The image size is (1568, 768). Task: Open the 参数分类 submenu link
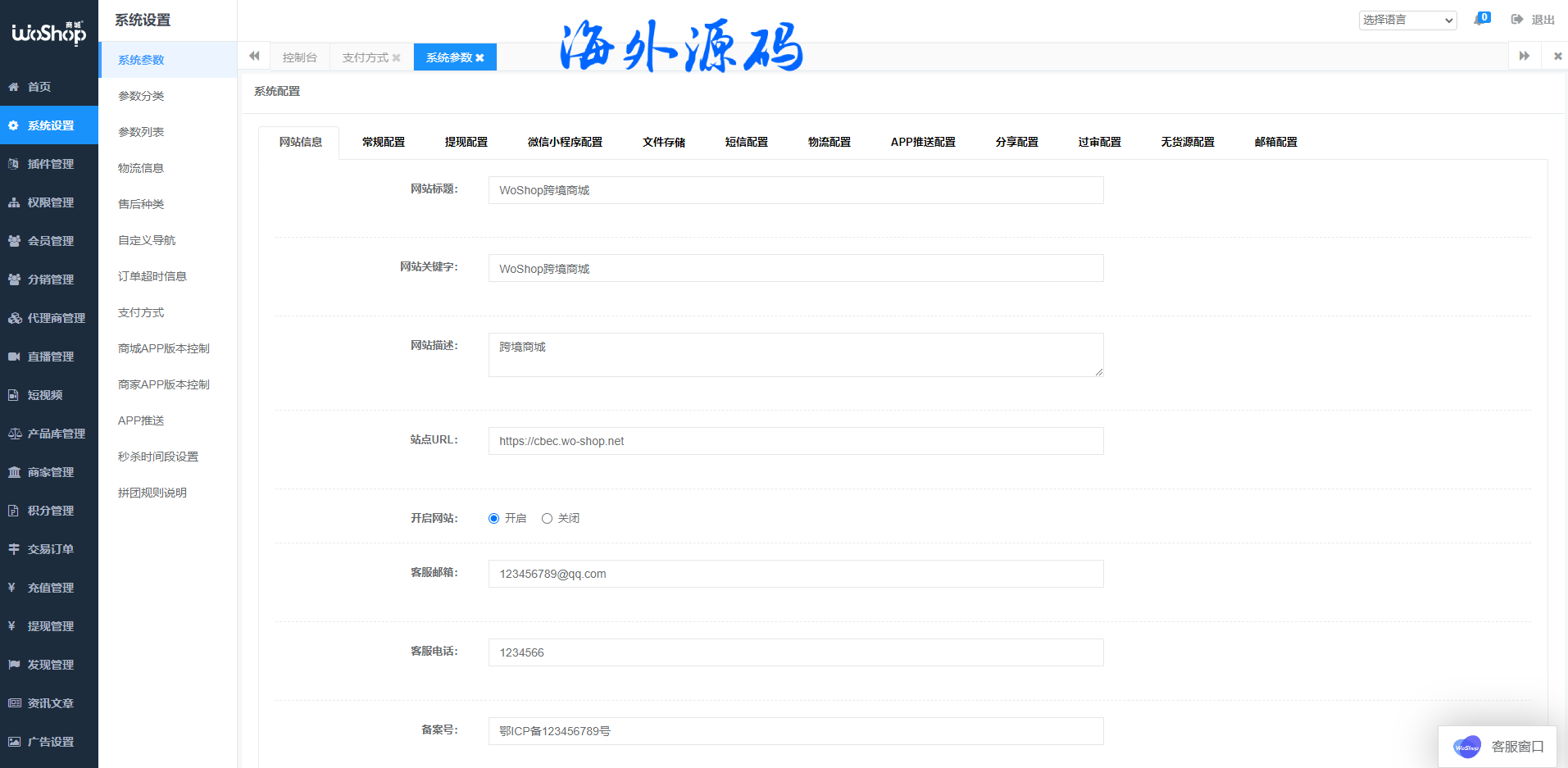coord(141,96)
